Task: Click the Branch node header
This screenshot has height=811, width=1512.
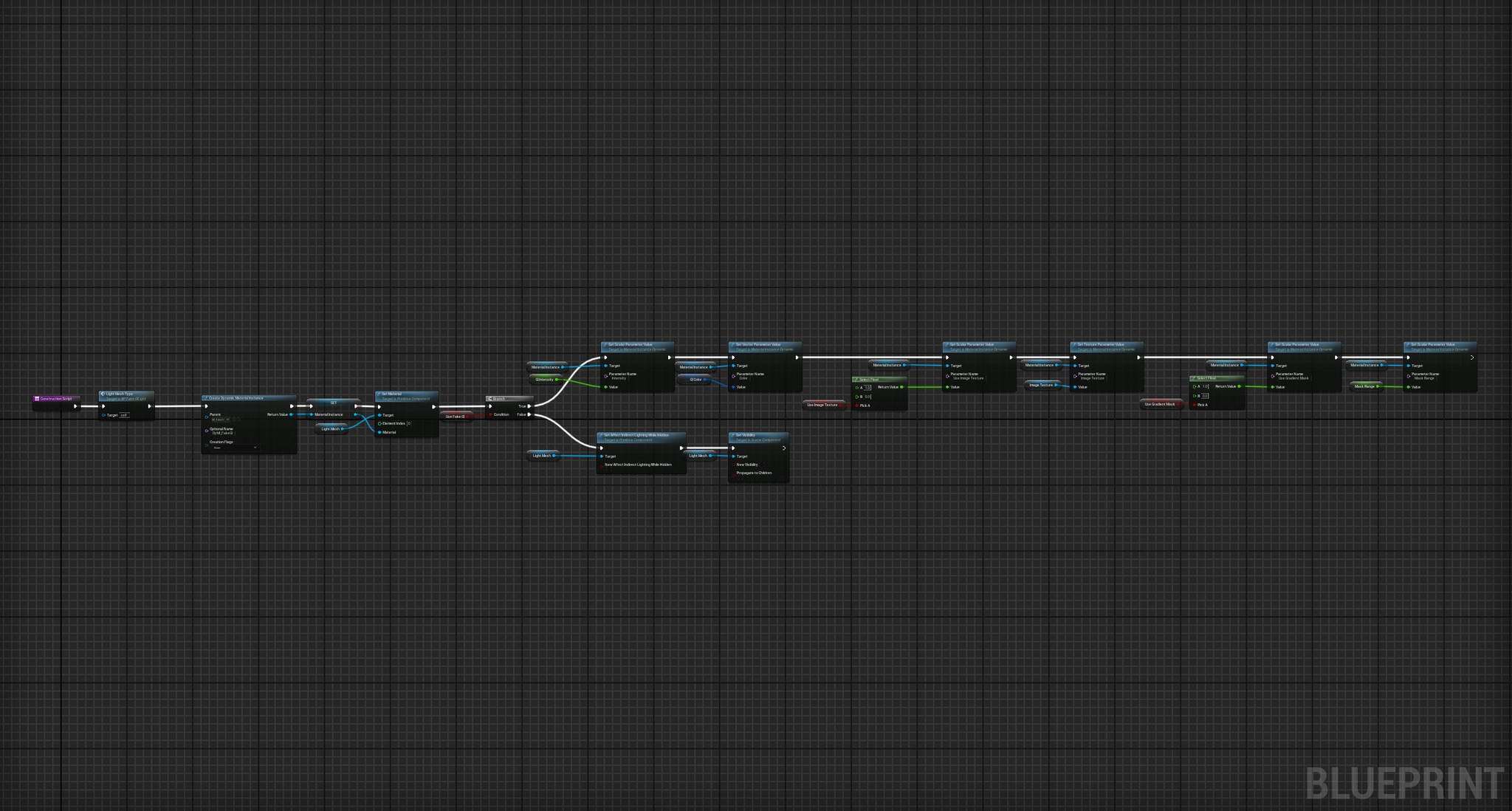Action: pos(508,399)
